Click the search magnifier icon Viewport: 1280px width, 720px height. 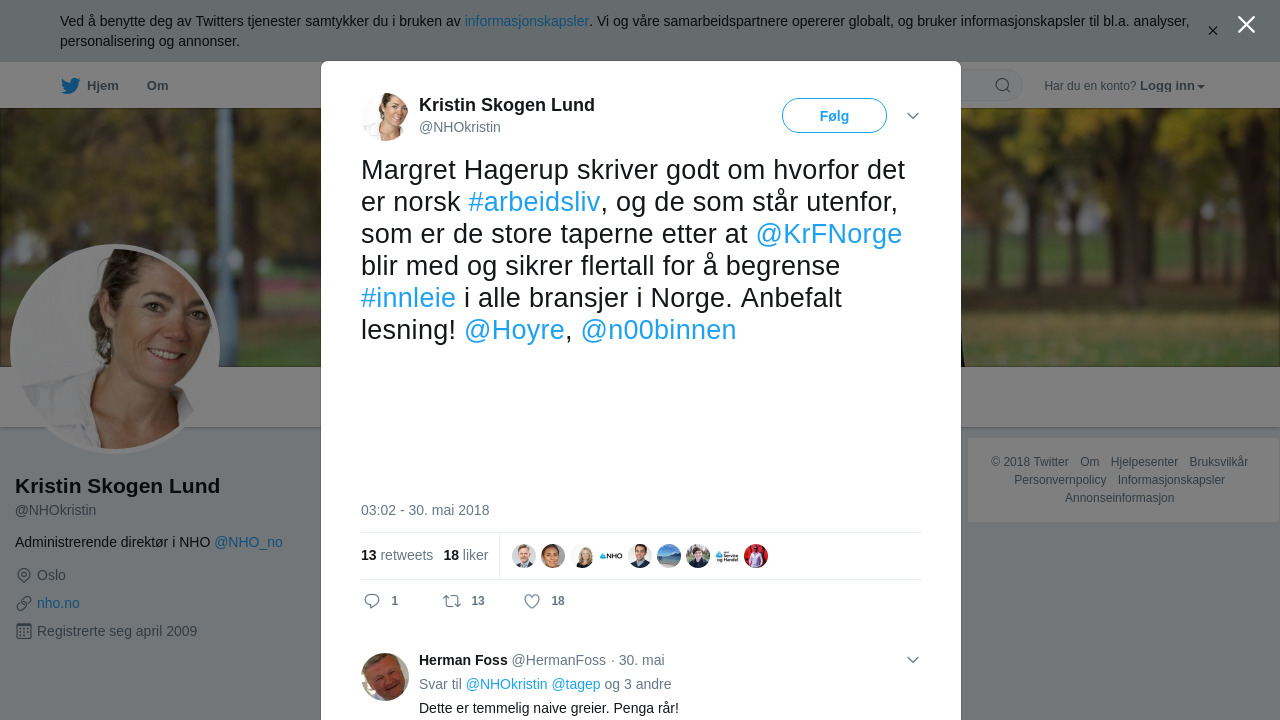[x=1002, y=85]
